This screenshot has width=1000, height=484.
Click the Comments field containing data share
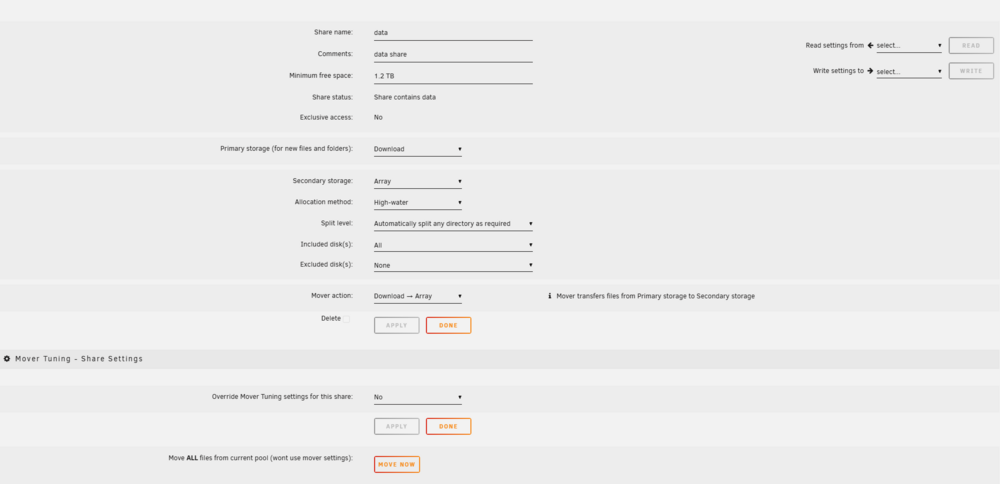point(453,54)
